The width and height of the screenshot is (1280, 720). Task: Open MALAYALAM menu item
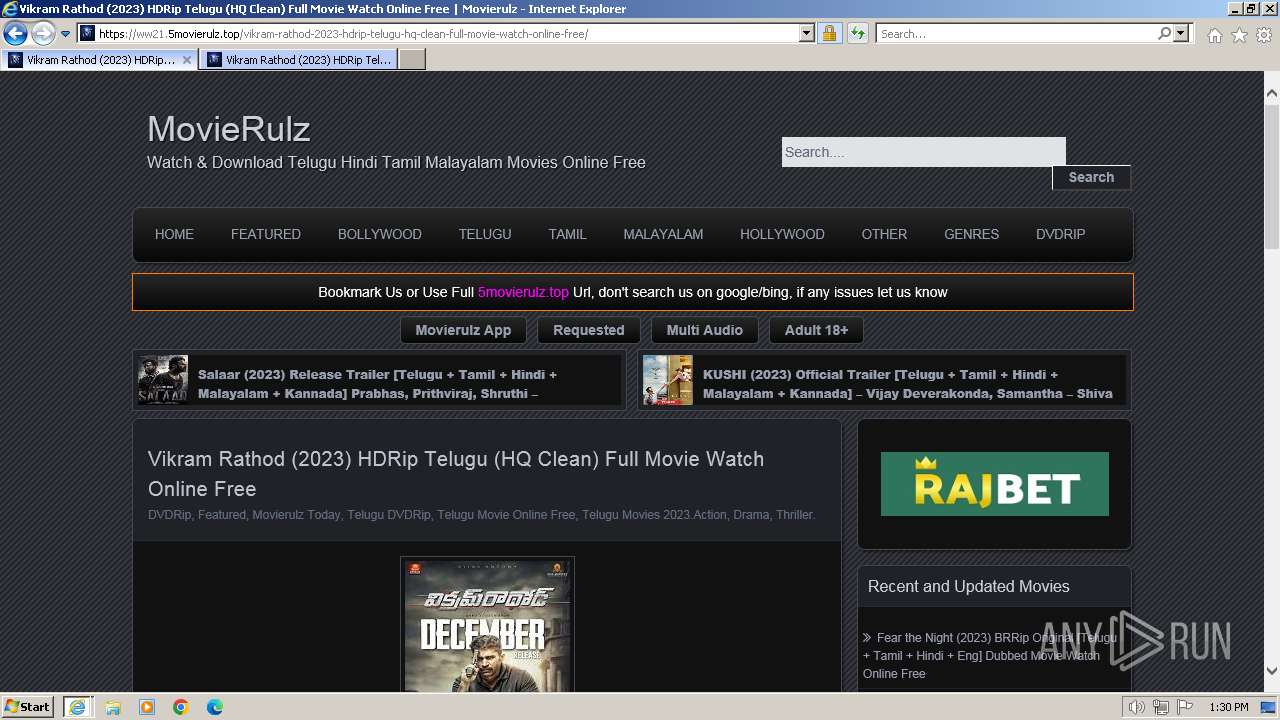663,234
